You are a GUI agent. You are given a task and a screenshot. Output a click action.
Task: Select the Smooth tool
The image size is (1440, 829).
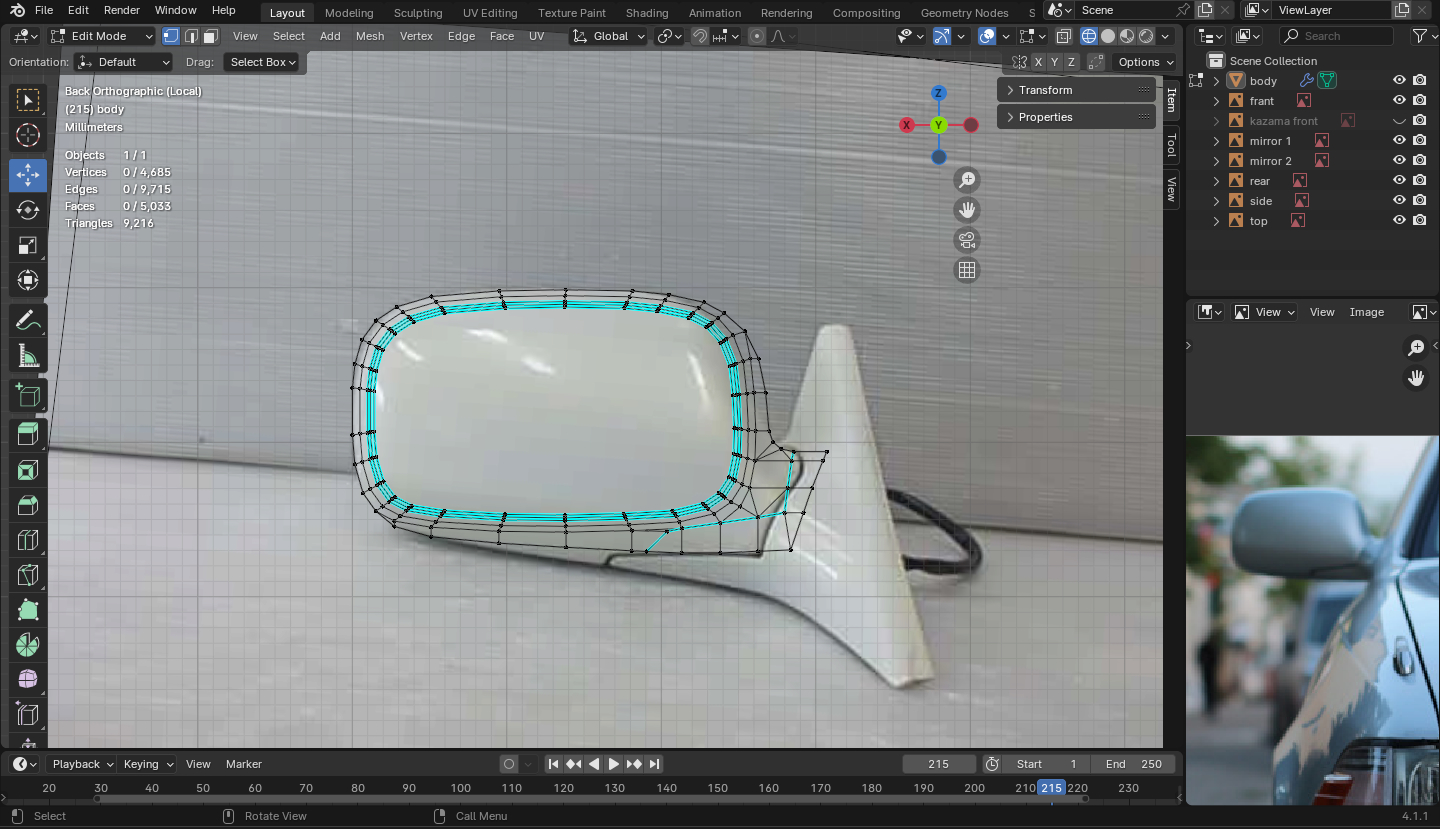click(28, 680)
